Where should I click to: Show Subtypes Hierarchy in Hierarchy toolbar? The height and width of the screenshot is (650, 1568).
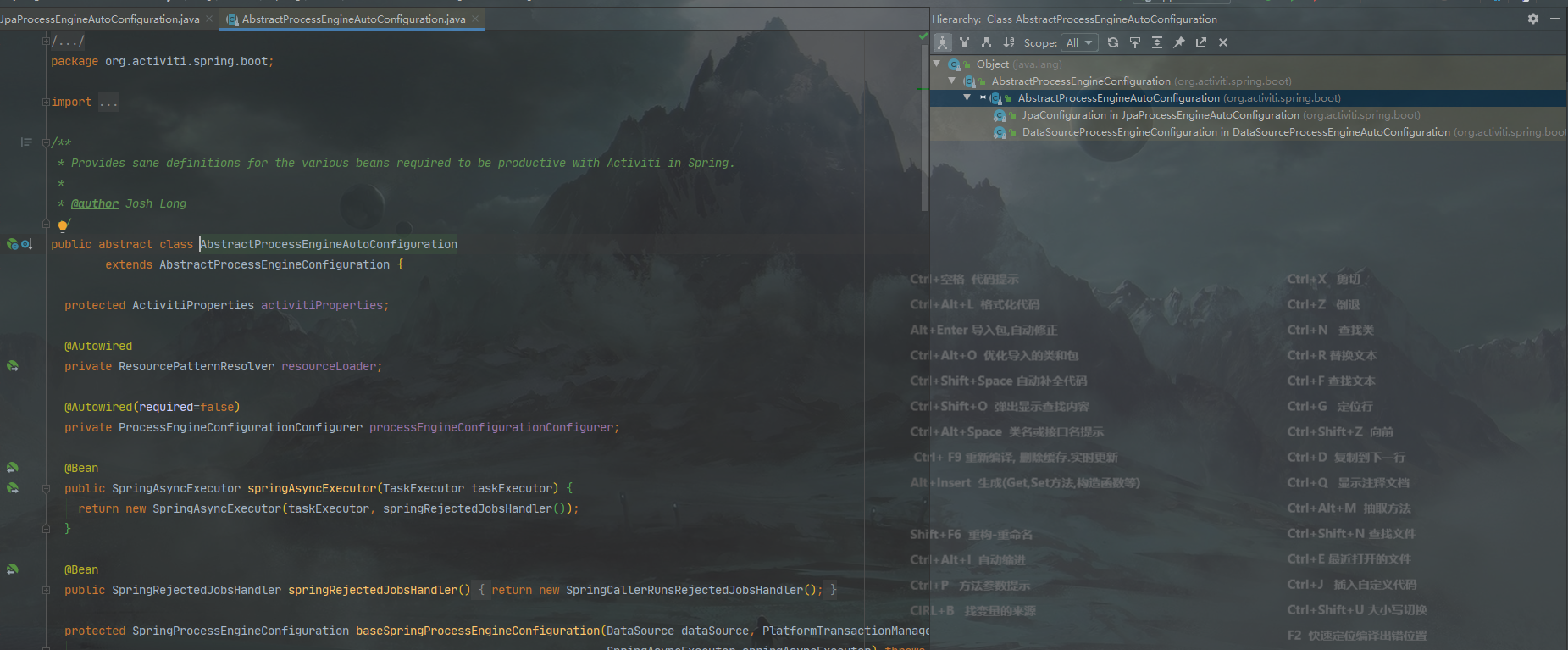pos(986,42)
